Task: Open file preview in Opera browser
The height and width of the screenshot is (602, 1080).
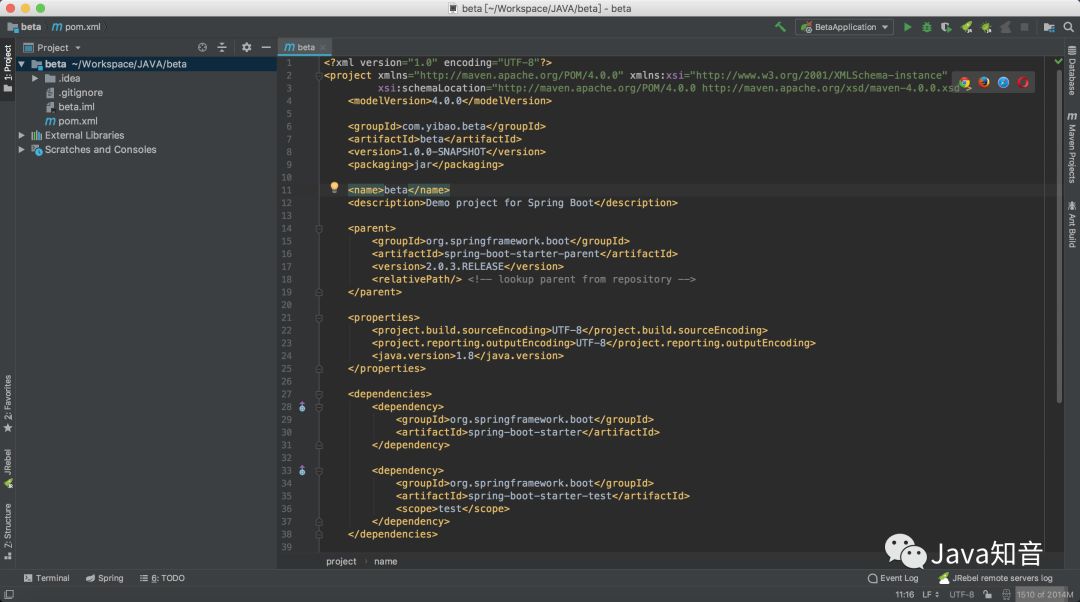Action: coord(1023,83)
